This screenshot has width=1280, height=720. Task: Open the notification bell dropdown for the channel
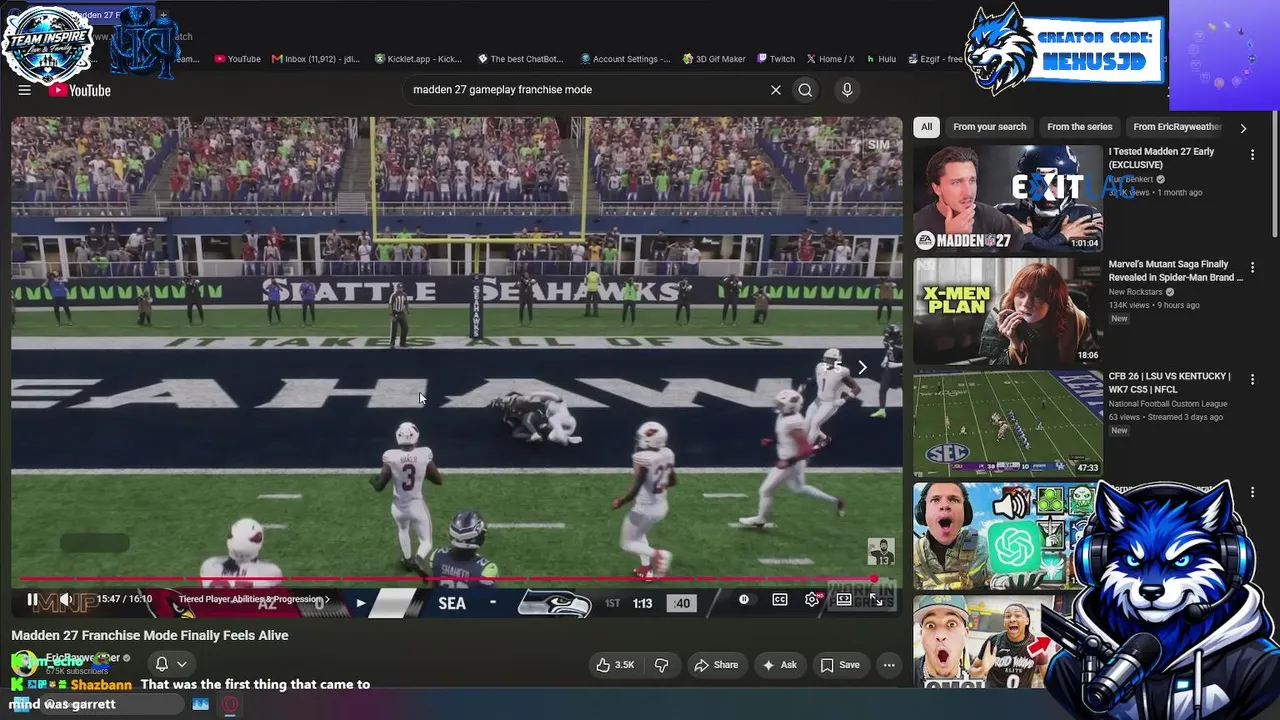tap(171, 664)
